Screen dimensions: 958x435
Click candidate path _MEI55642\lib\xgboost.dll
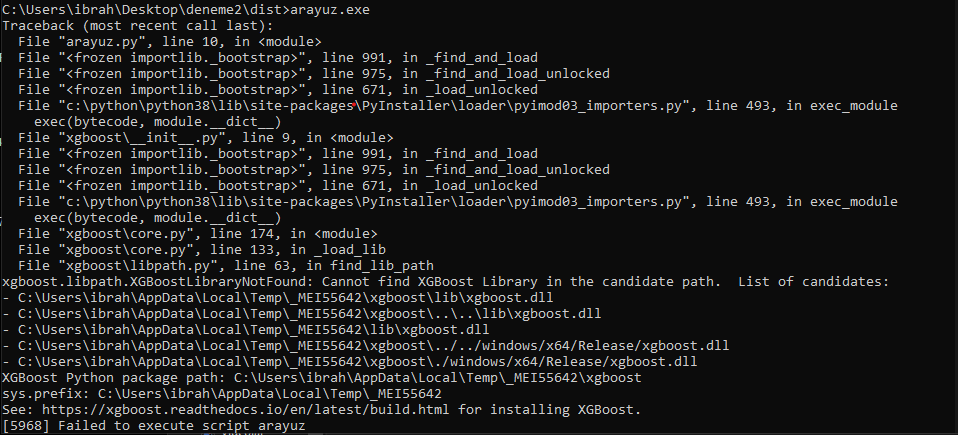click(254, 329)
